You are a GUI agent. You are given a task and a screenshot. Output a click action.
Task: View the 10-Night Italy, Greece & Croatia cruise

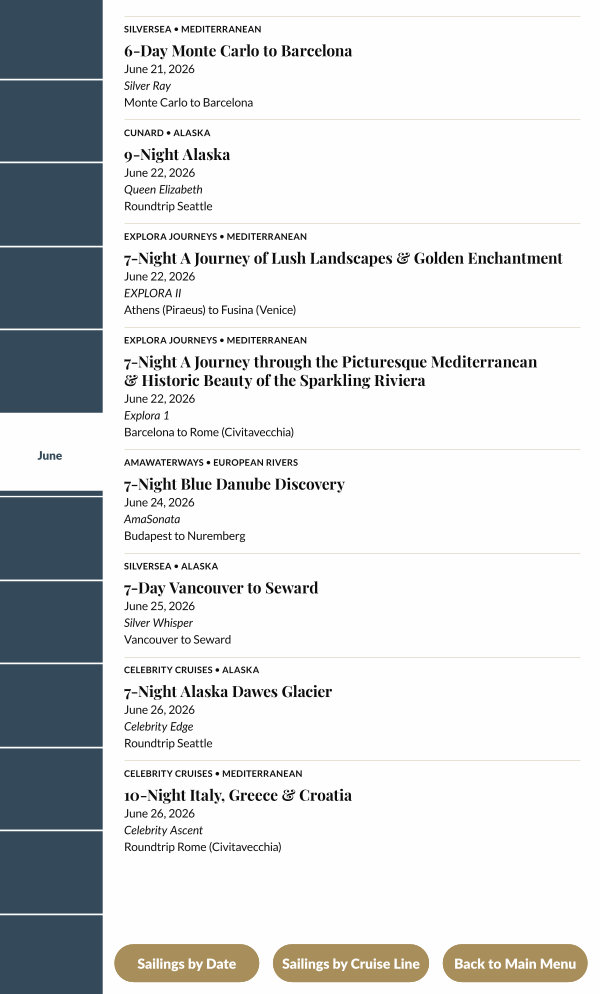click(x=238, y=796)
